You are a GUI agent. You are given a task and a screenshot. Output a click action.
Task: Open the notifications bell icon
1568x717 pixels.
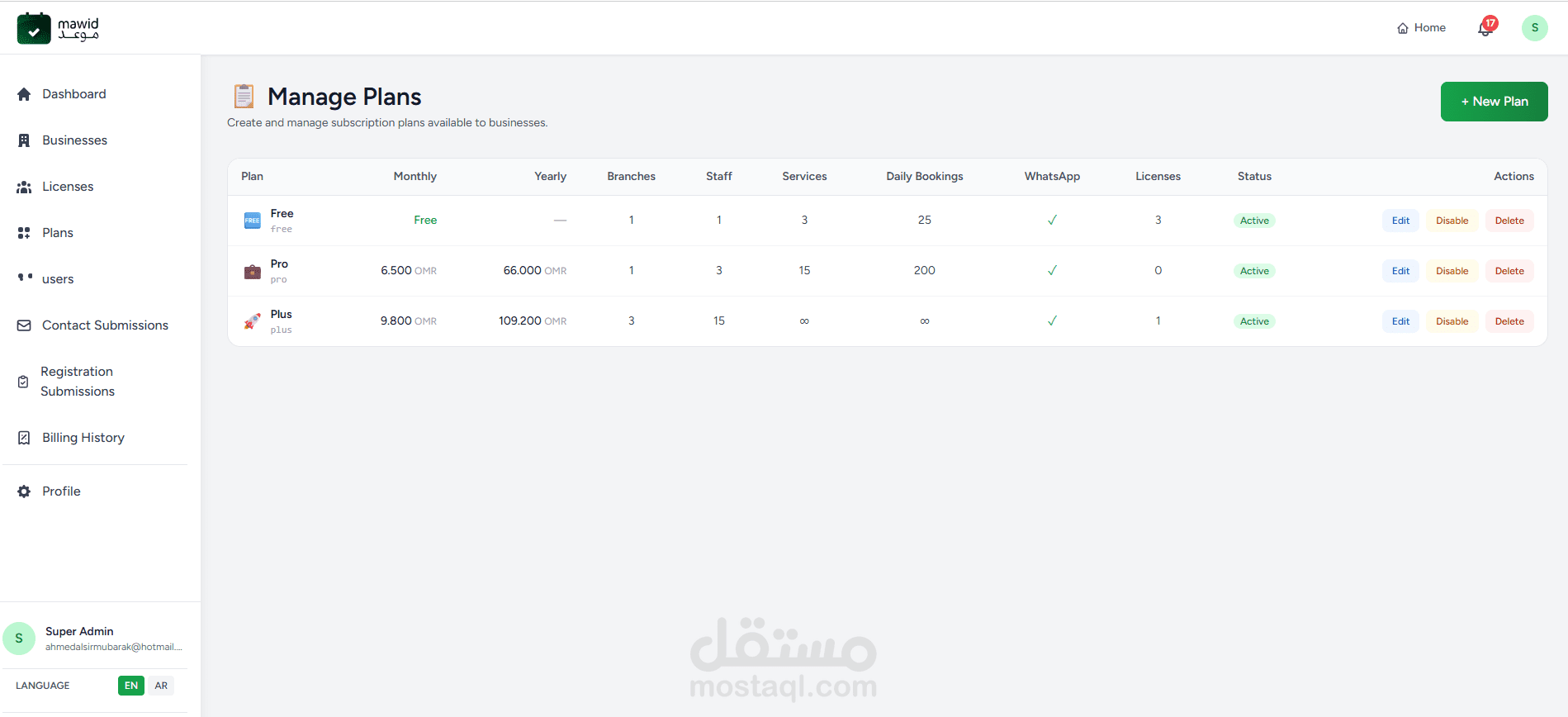[x=1485, y=28]
